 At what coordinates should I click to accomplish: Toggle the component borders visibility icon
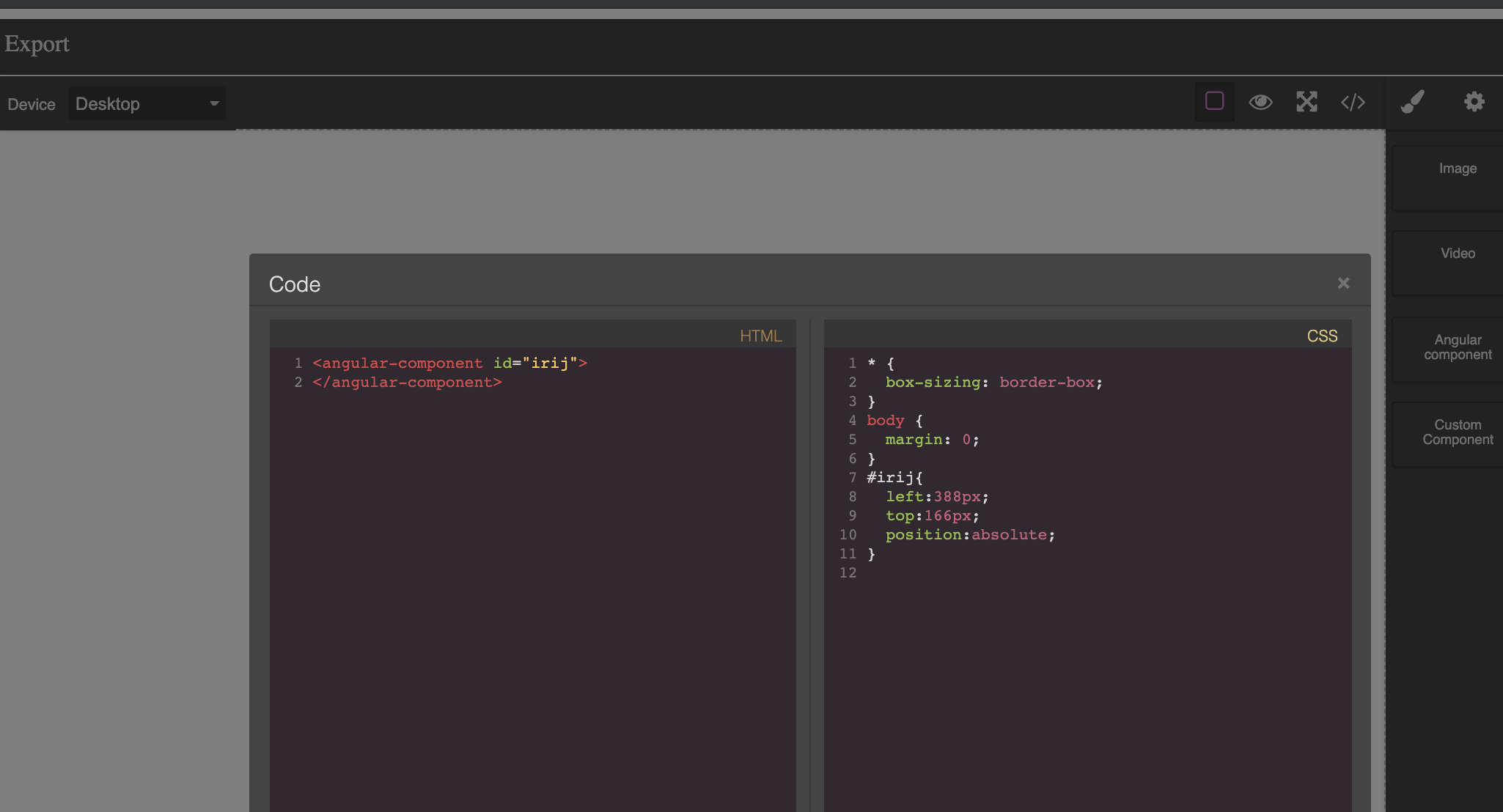pyautogui.click(x=1213, y=102)
